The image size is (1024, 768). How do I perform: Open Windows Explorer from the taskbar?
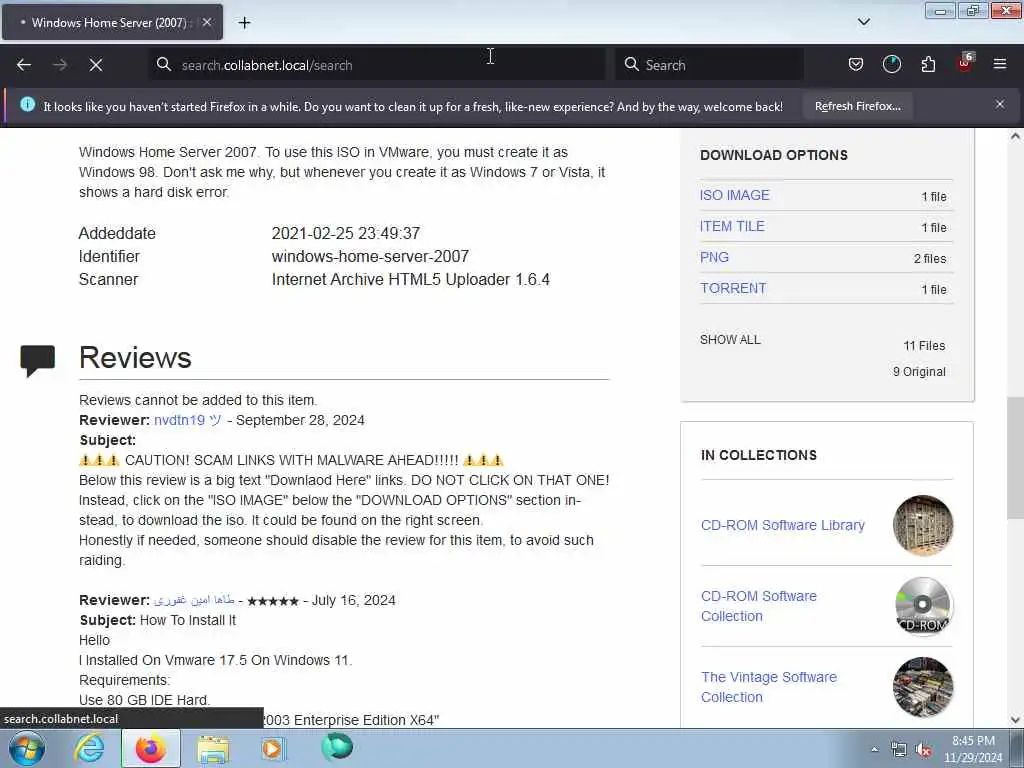click(213, 748)
